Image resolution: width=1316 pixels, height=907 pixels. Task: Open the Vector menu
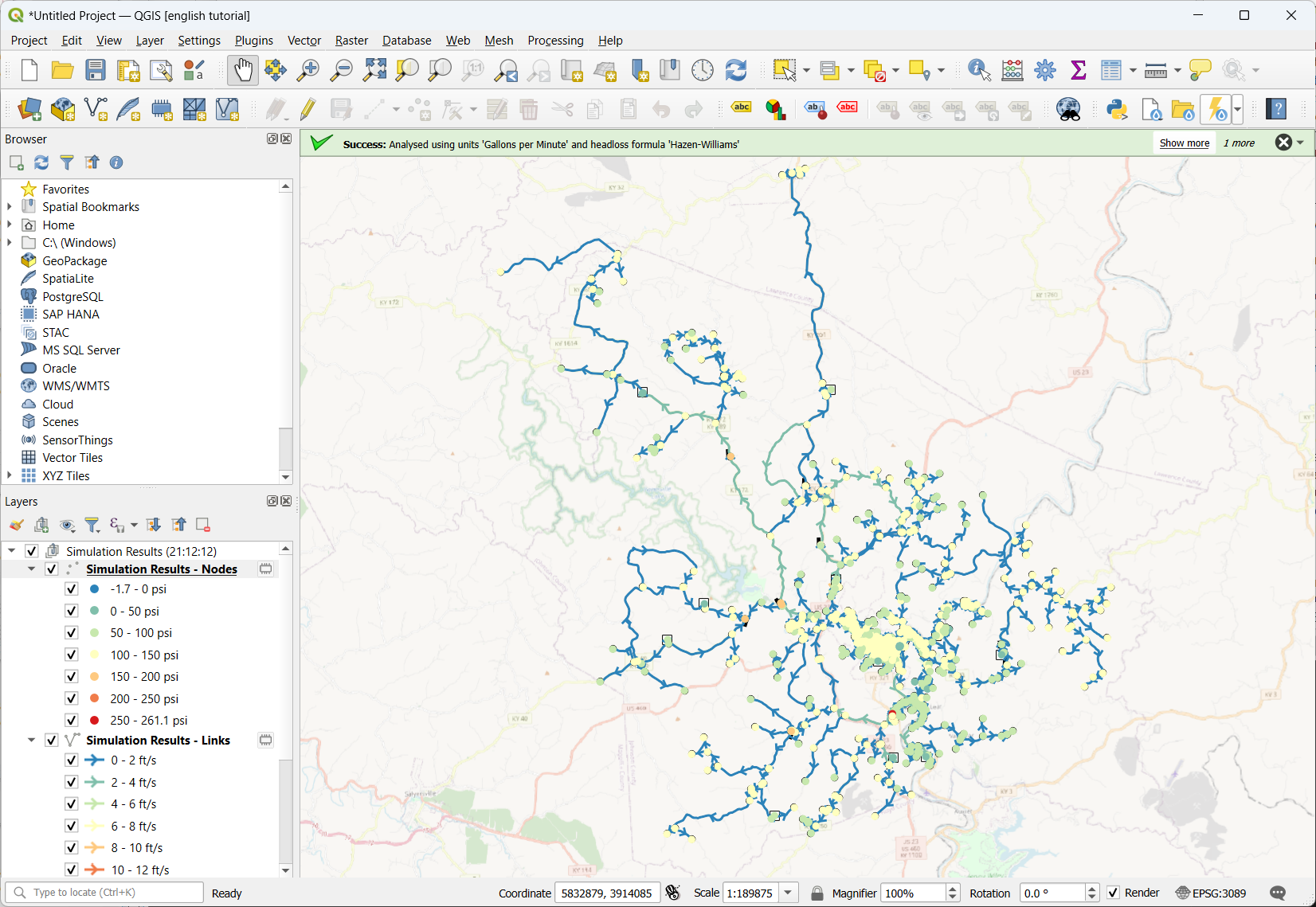(x=304, y=41)
